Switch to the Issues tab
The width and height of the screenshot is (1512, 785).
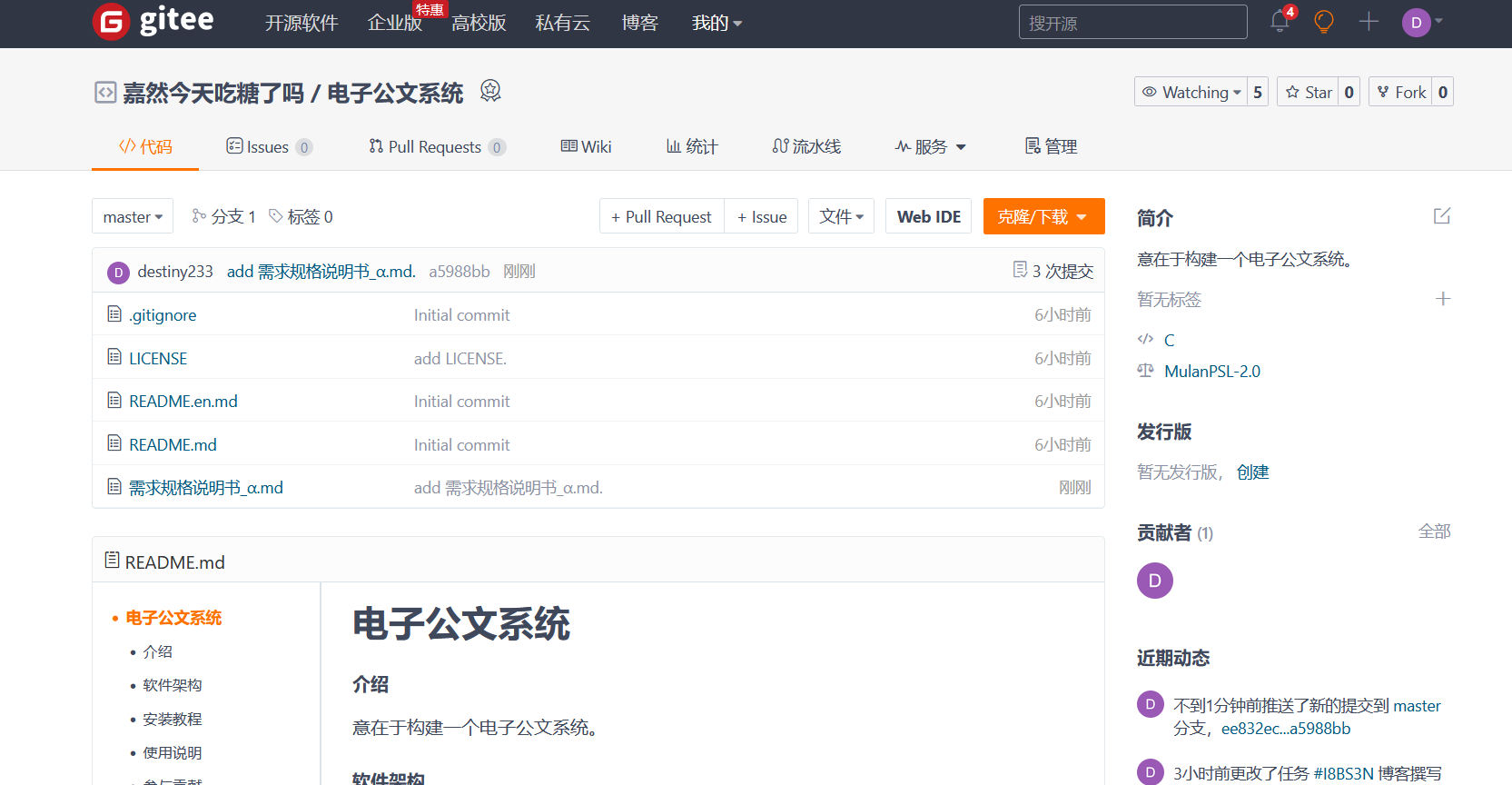tap(269, 146)
